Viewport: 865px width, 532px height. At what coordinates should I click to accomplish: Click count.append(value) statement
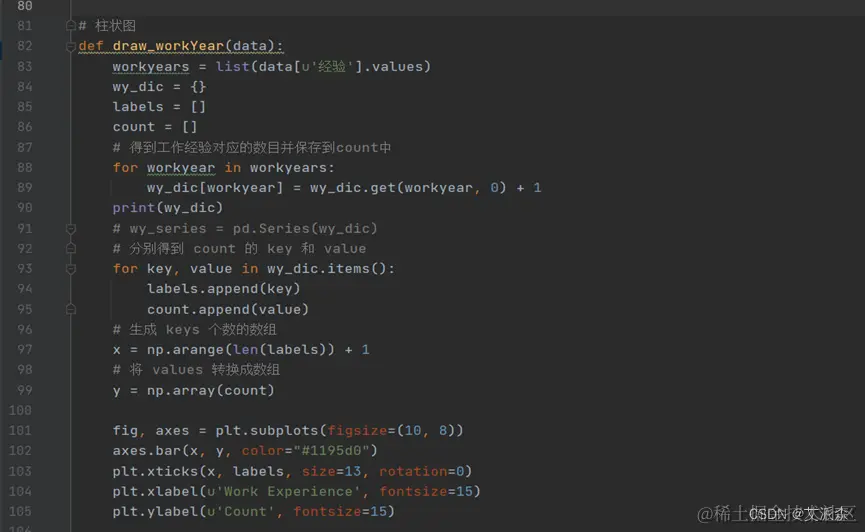click(228, 310)
